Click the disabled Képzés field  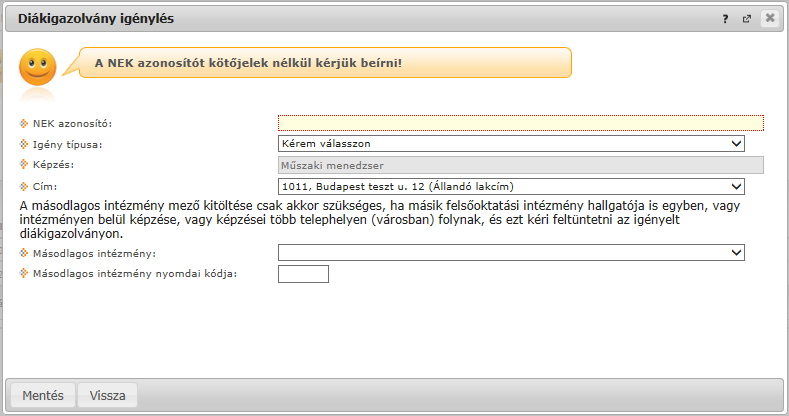click(x=521, y=165)
